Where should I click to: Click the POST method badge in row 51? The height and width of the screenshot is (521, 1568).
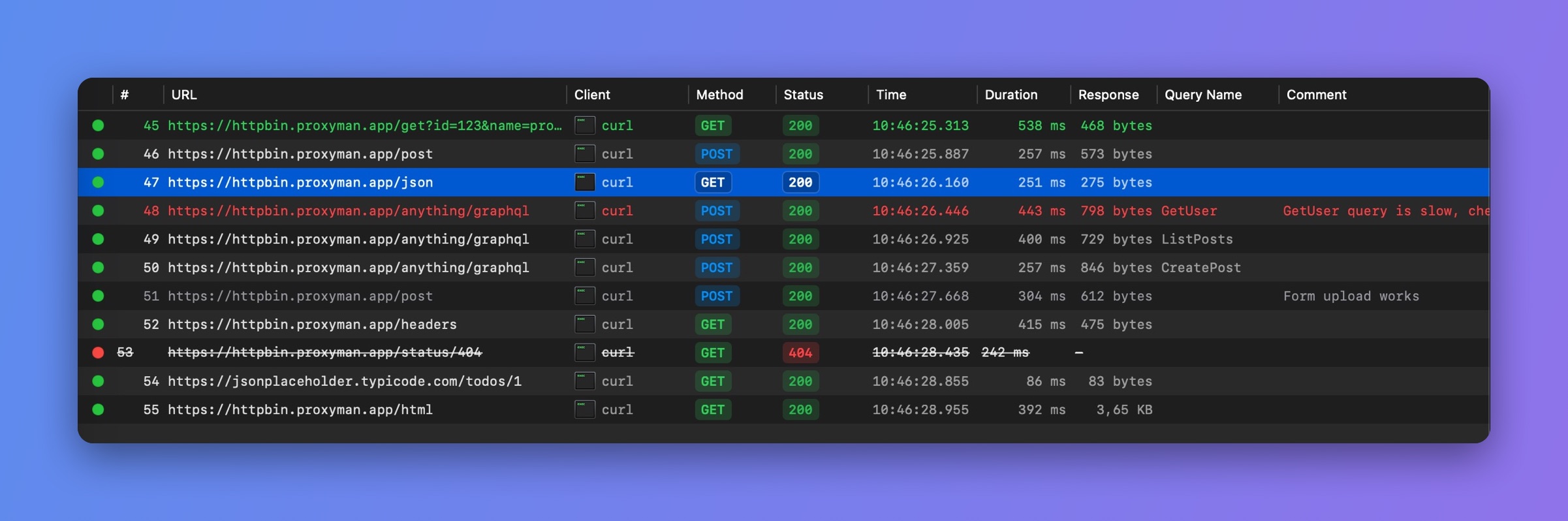pos(716,296)
